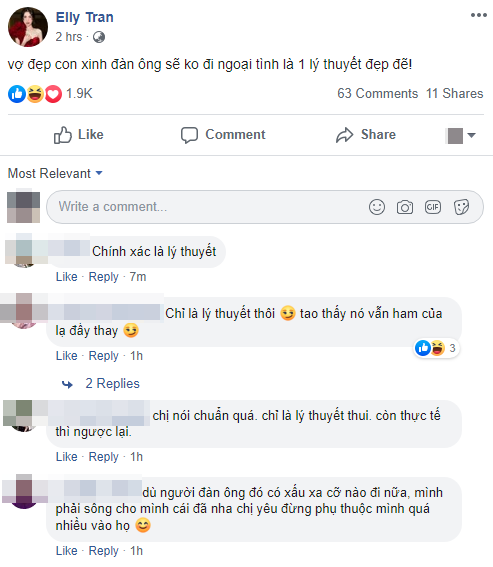Open the sticker picker icon
This screenshot has height=567, width=493.
[x=461, y=207]
